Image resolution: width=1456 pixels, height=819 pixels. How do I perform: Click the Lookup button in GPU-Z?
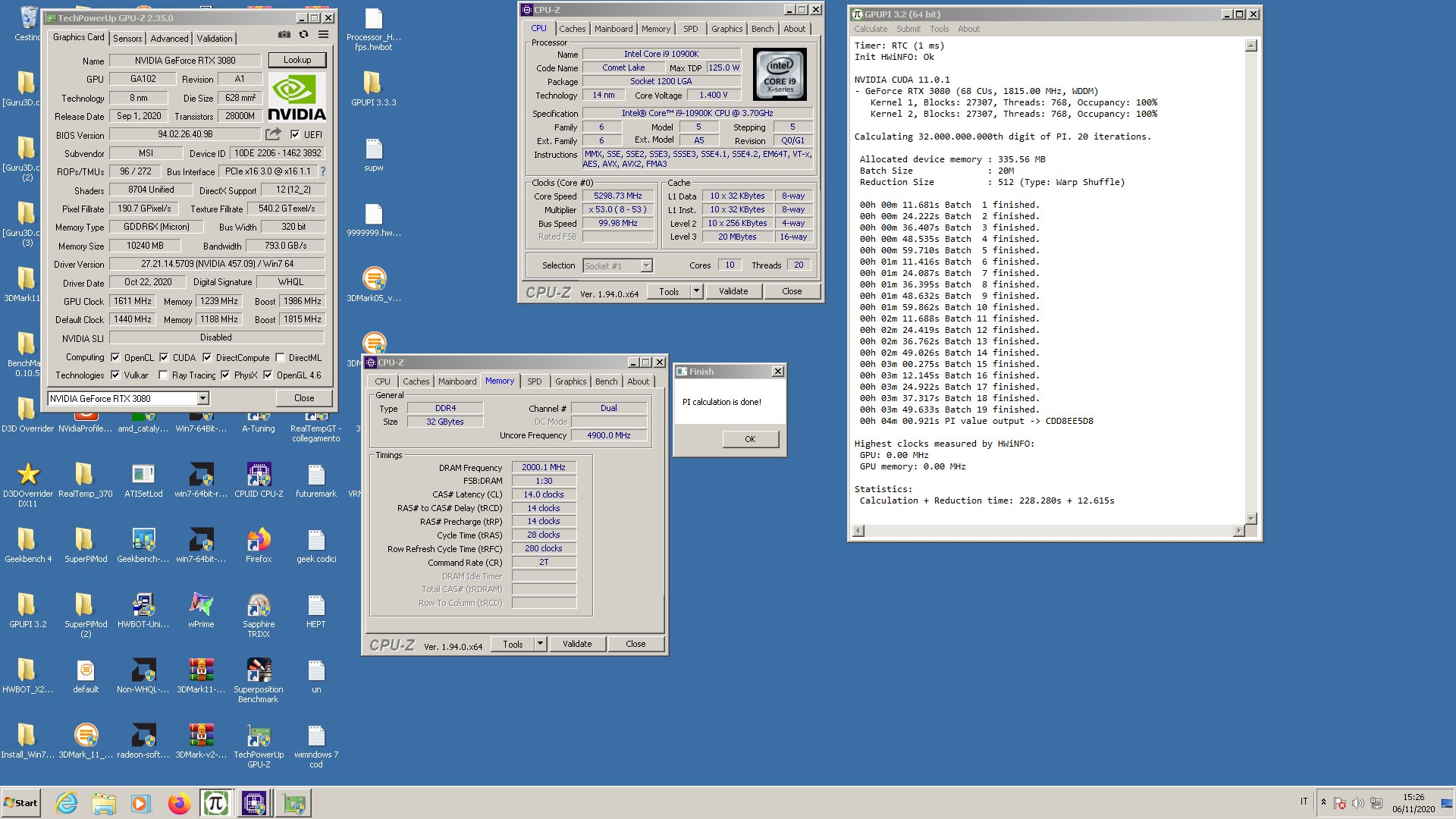[x=297, y=60]
